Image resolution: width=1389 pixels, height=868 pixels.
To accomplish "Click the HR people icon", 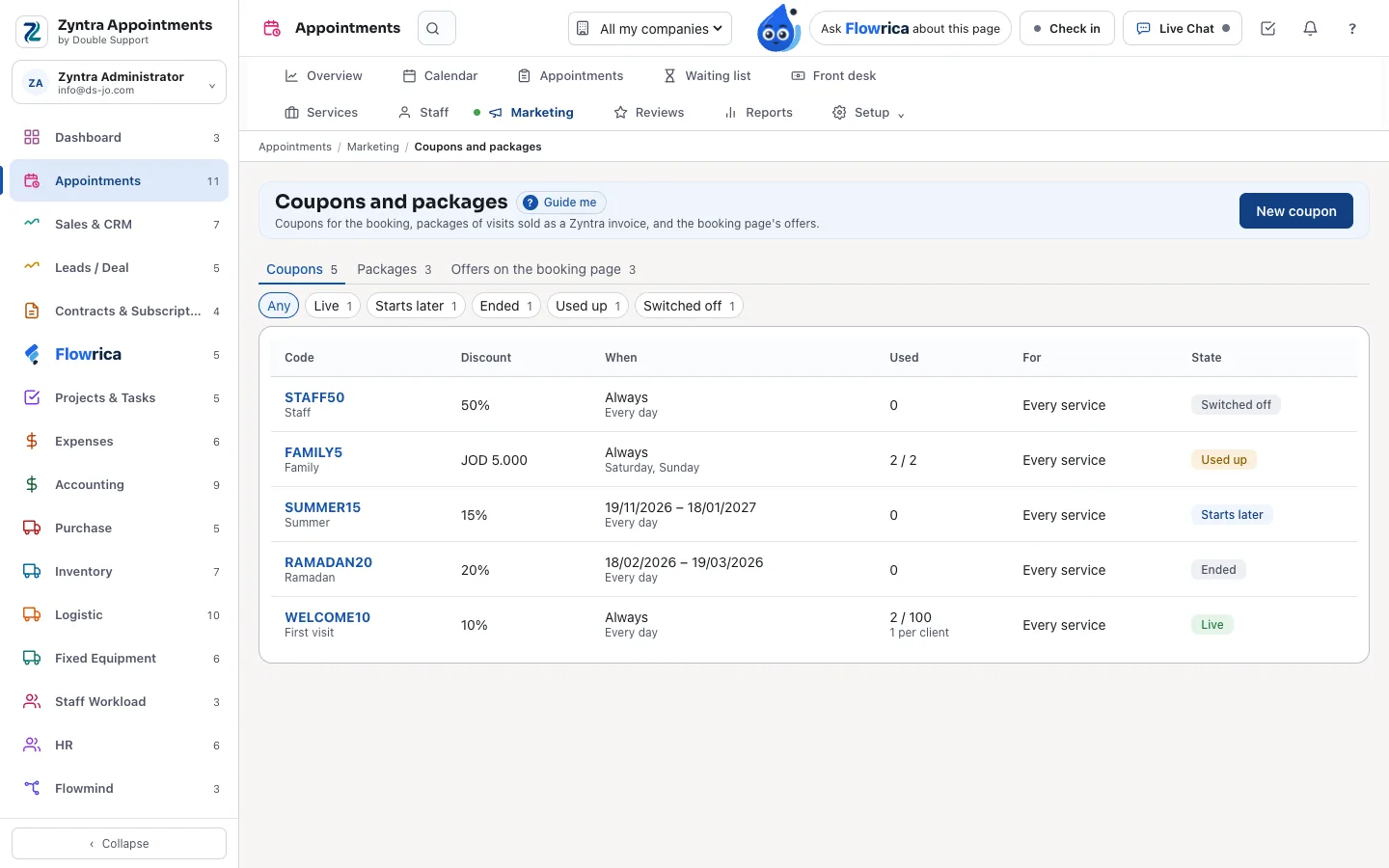I will (32, 745).
